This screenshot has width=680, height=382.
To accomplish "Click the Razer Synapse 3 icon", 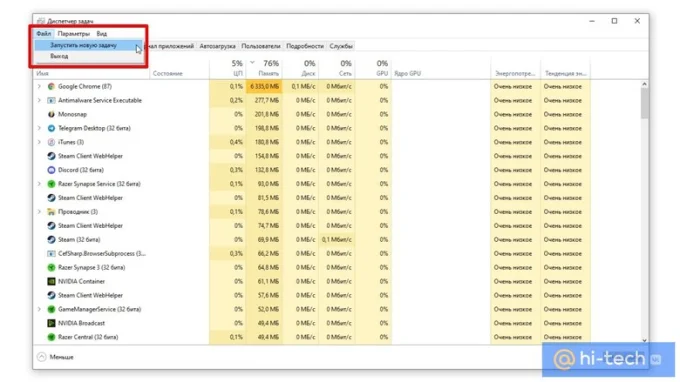I will (x=51, y=267).
